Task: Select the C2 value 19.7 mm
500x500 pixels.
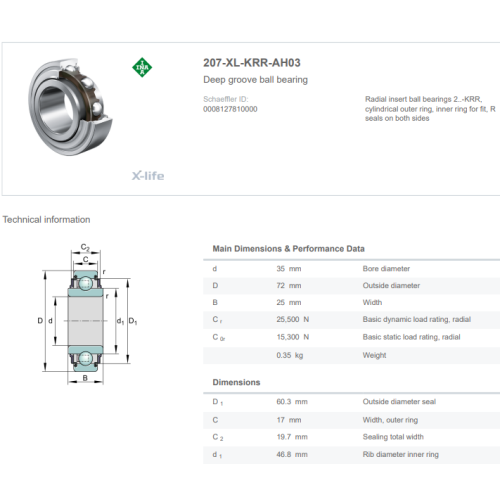Action: 292,437
